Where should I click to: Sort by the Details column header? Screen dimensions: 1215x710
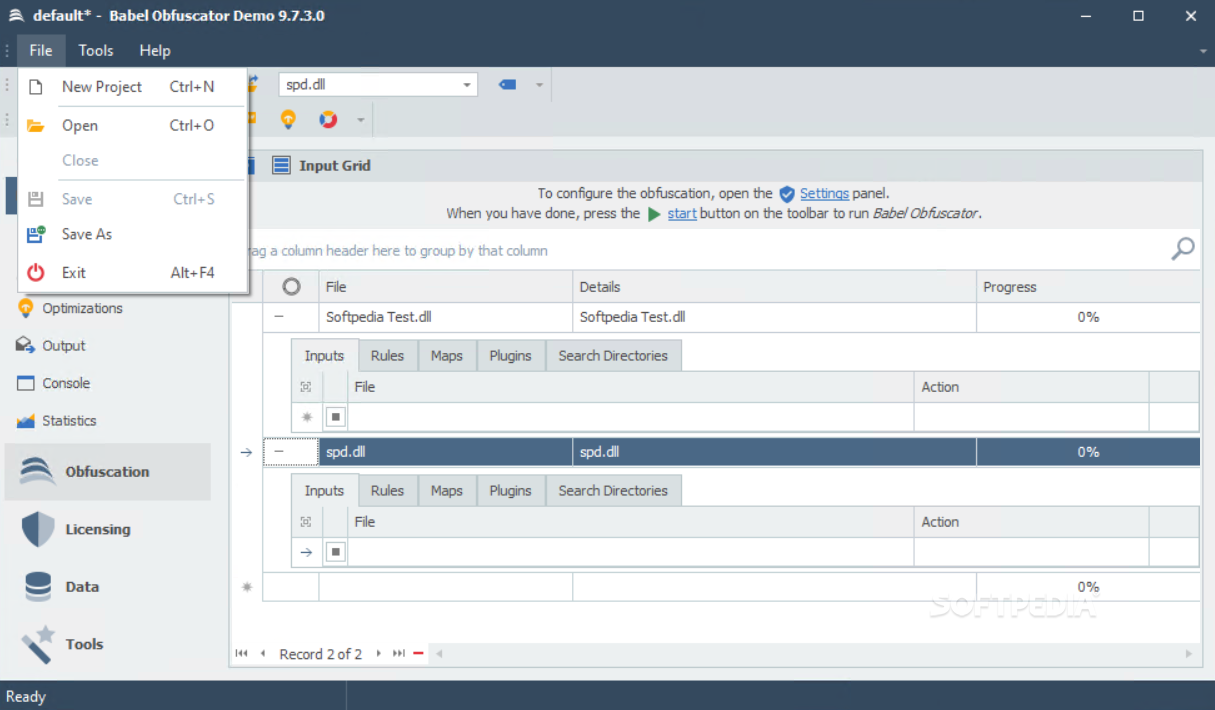775,287
